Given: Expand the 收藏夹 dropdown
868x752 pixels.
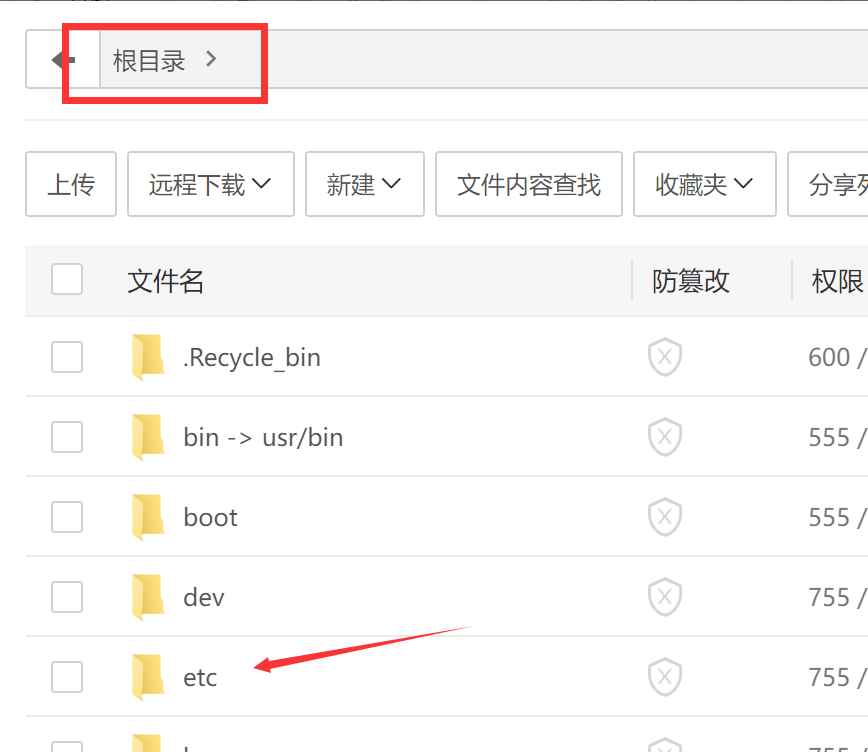Looking at the screenshot, I should pos(704,184).
